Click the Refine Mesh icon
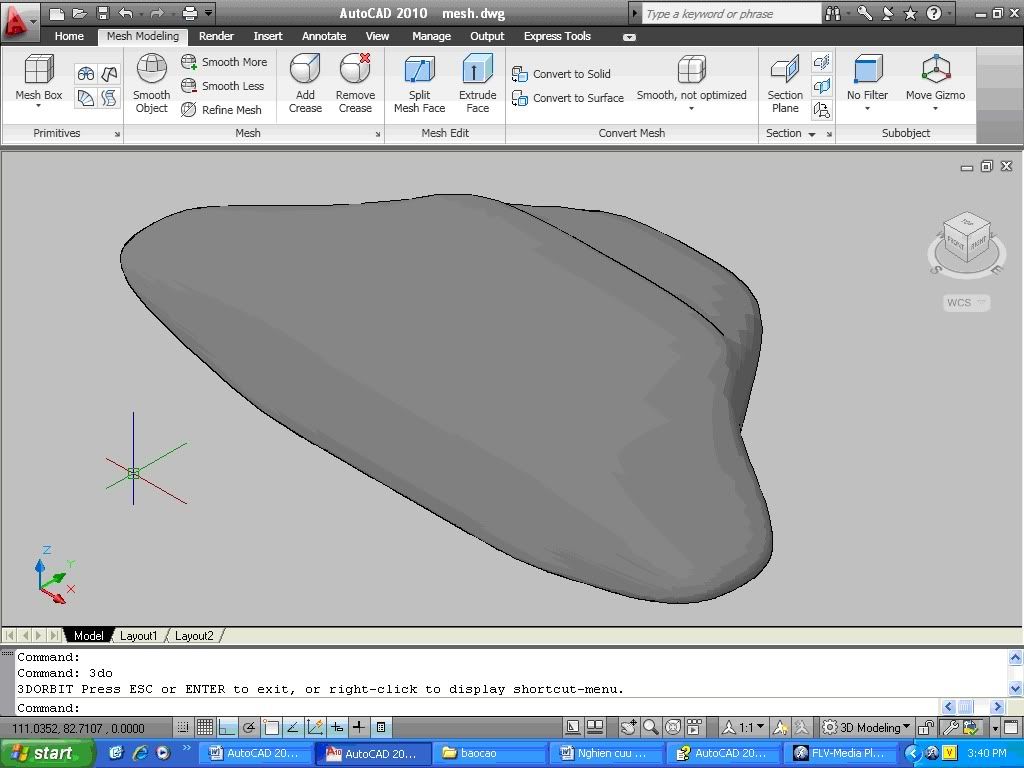1024x768 pixels. coord(189,110)
